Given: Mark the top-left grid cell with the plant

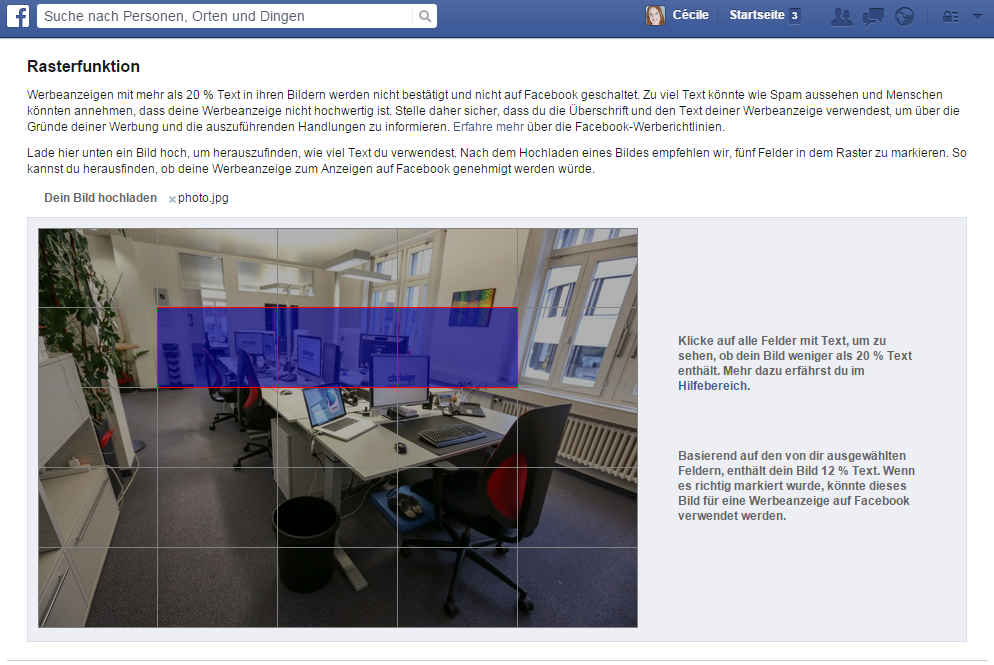Looking at the screenshot, I should 98,268.
